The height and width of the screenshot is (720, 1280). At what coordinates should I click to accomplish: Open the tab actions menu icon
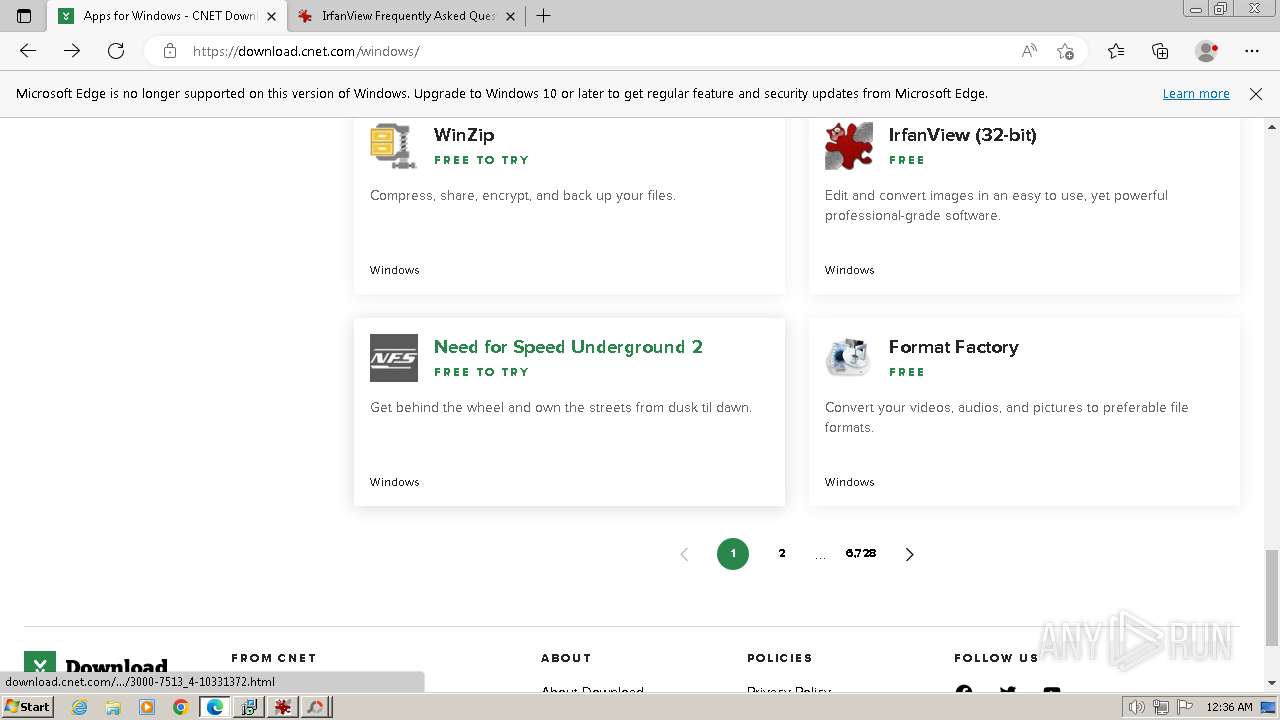click(24, 16)
